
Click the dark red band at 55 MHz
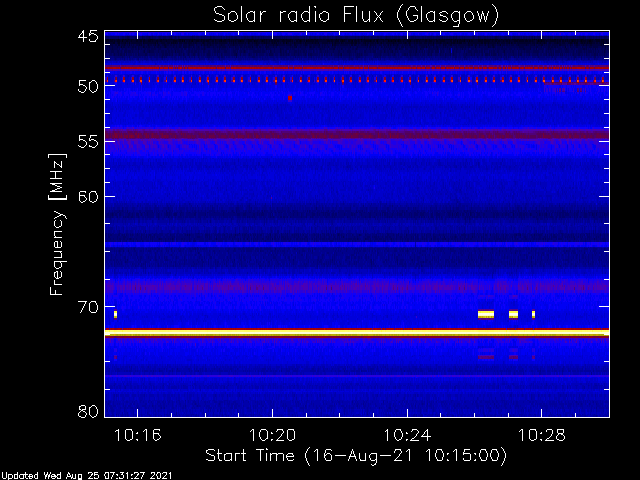tap(357, 134)
